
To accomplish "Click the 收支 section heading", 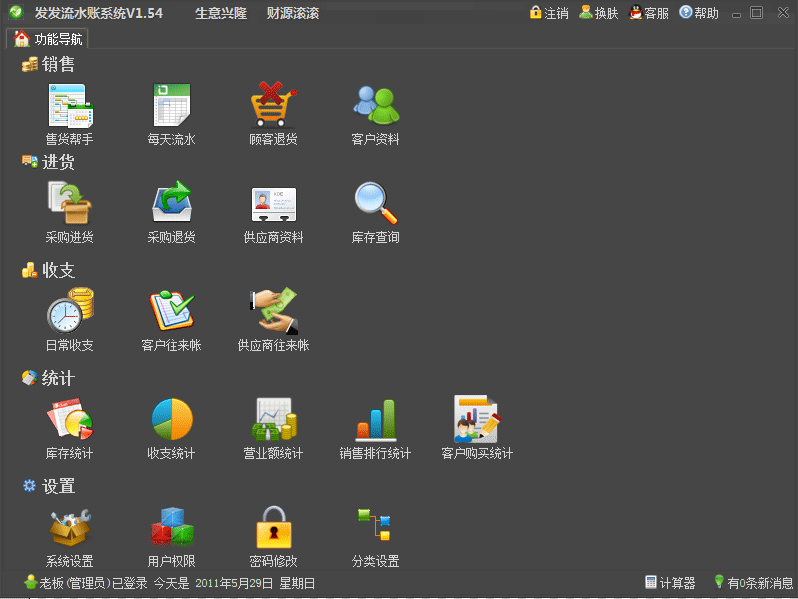I will pyautogui.click(x=48, y=270).
